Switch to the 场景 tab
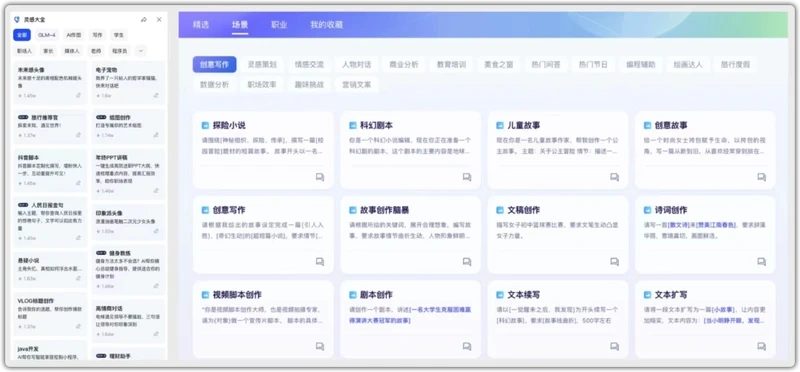The image size is (800, 372). [240, 24]
